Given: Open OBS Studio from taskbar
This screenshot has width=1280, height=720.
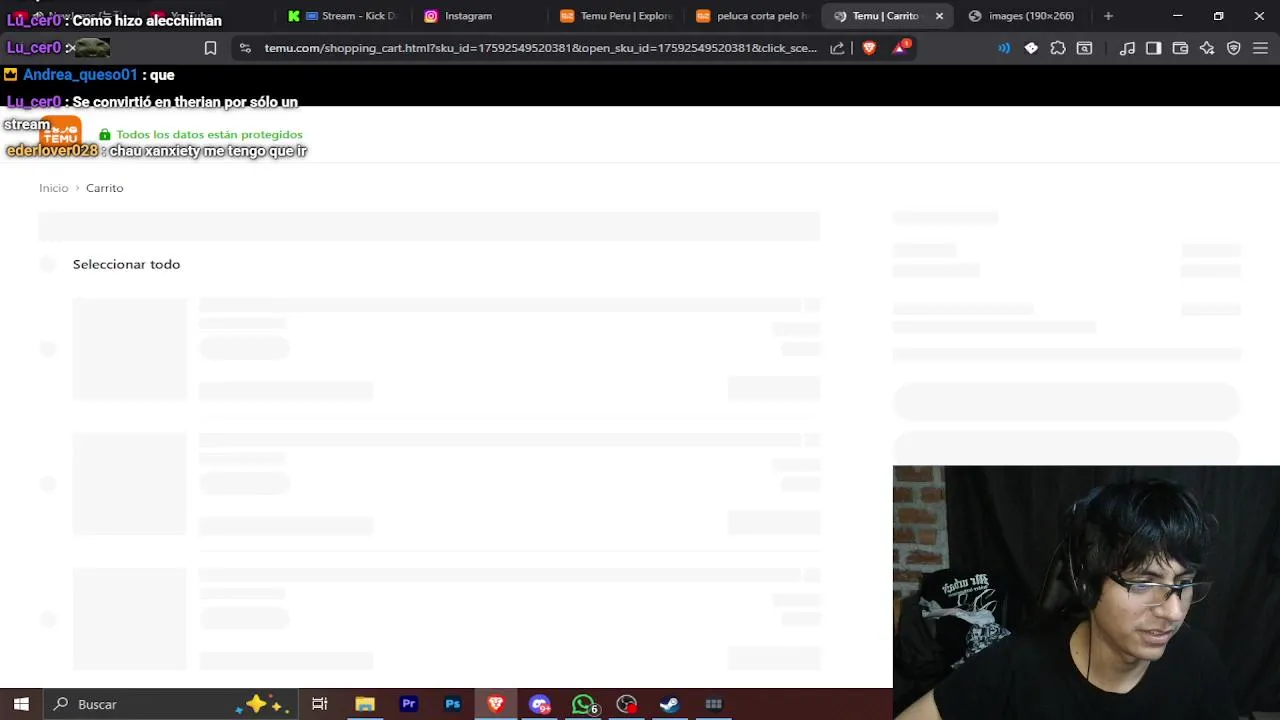Looking at the screenshot, I should coord(627,704).
